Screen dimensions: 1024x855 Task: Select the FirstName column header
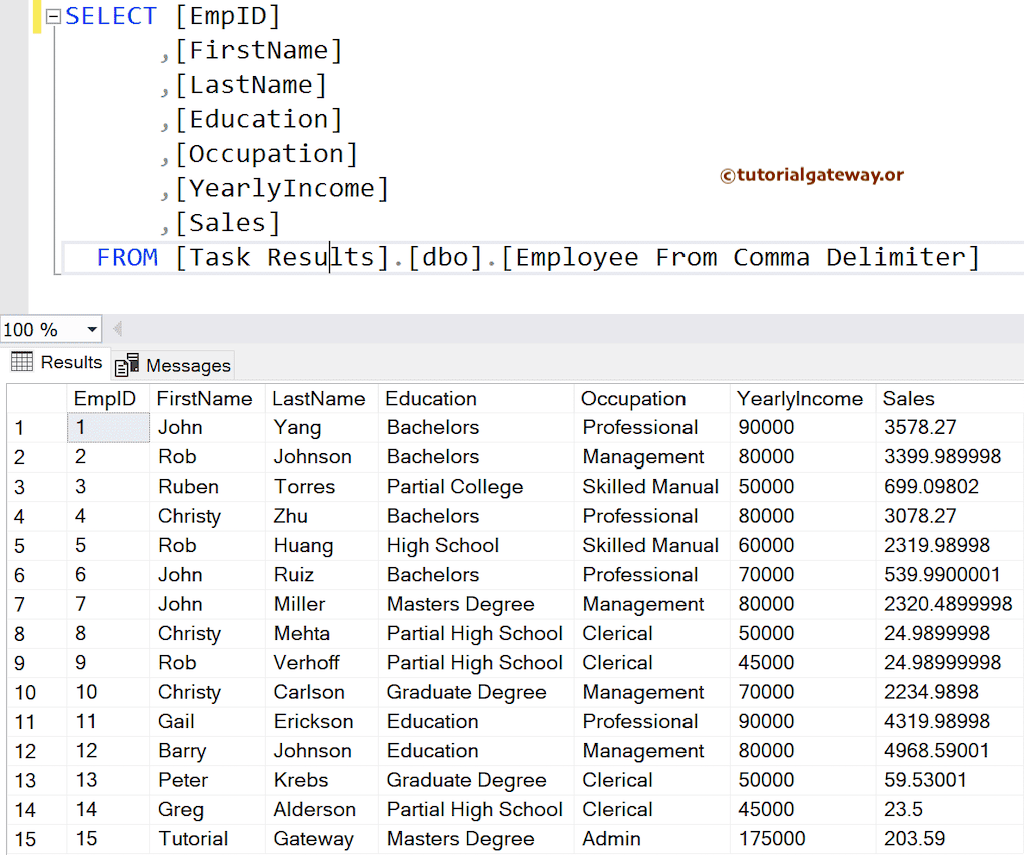(x=207, y=398)
